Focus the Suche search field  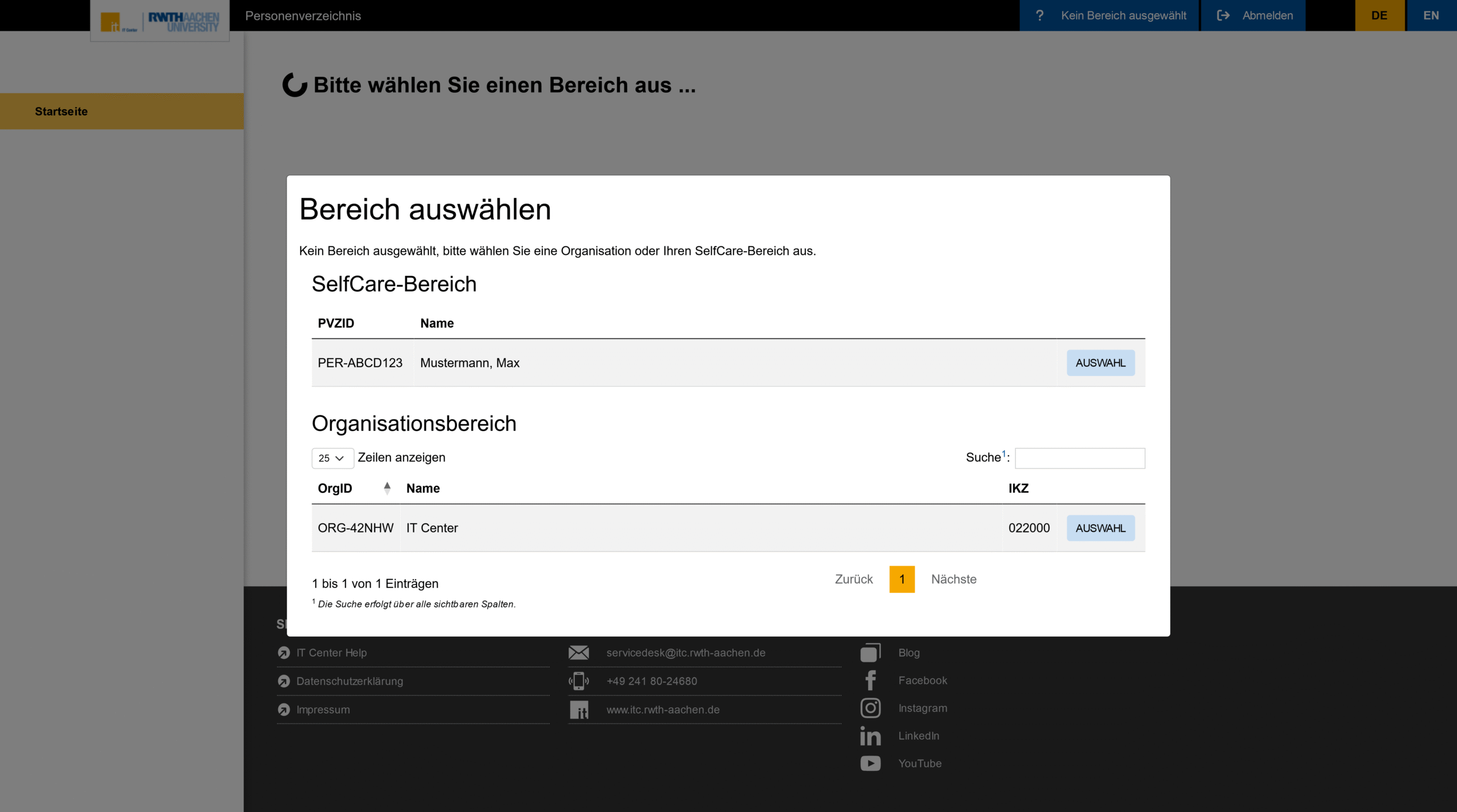click(x=1079, y=458)
